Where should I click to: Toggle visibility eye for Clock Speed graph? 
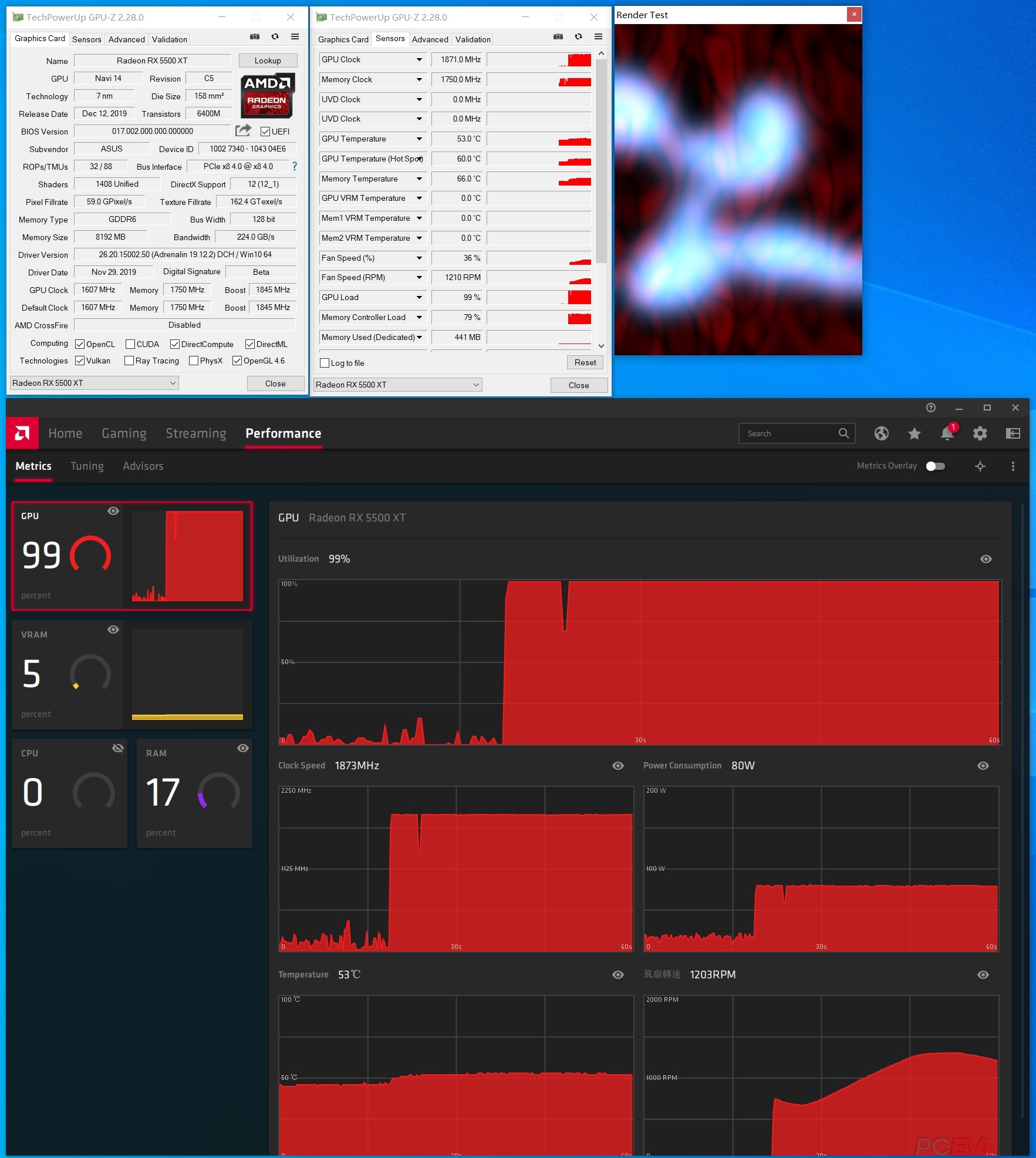click(x=618, y=766)
